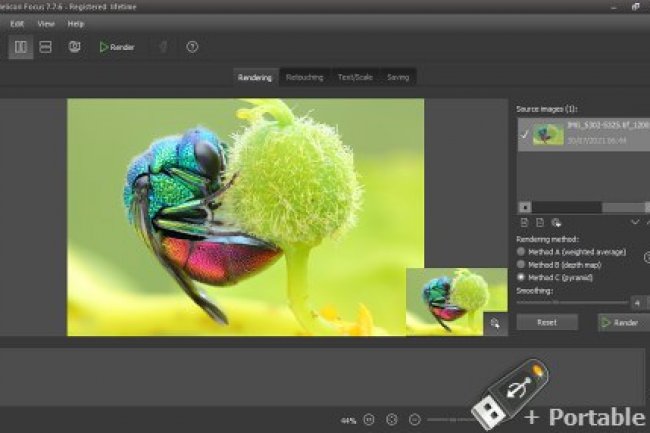Viewport: 650px width, 433px height.
Task: Open the Edit menu
Action: pos(17,23)
